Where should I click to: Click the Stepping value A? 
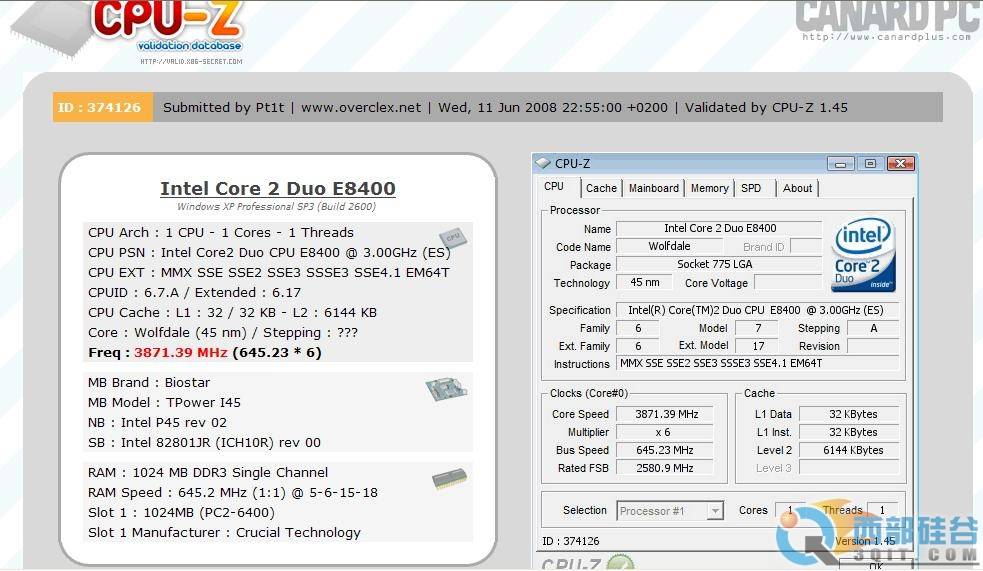click(873, 328)
